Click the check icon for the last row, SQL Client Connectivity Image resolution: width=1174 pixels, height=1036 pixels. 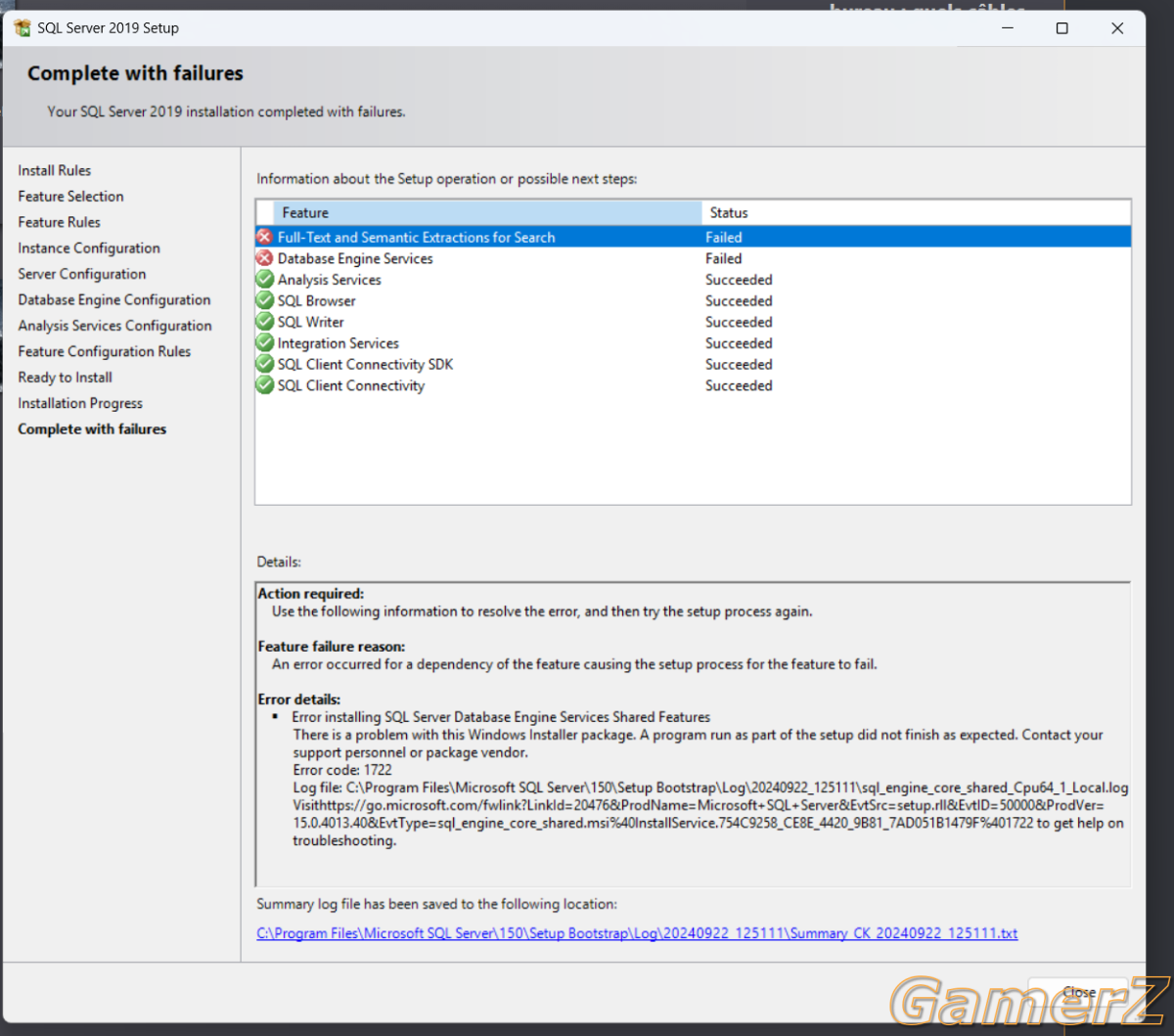264,385
